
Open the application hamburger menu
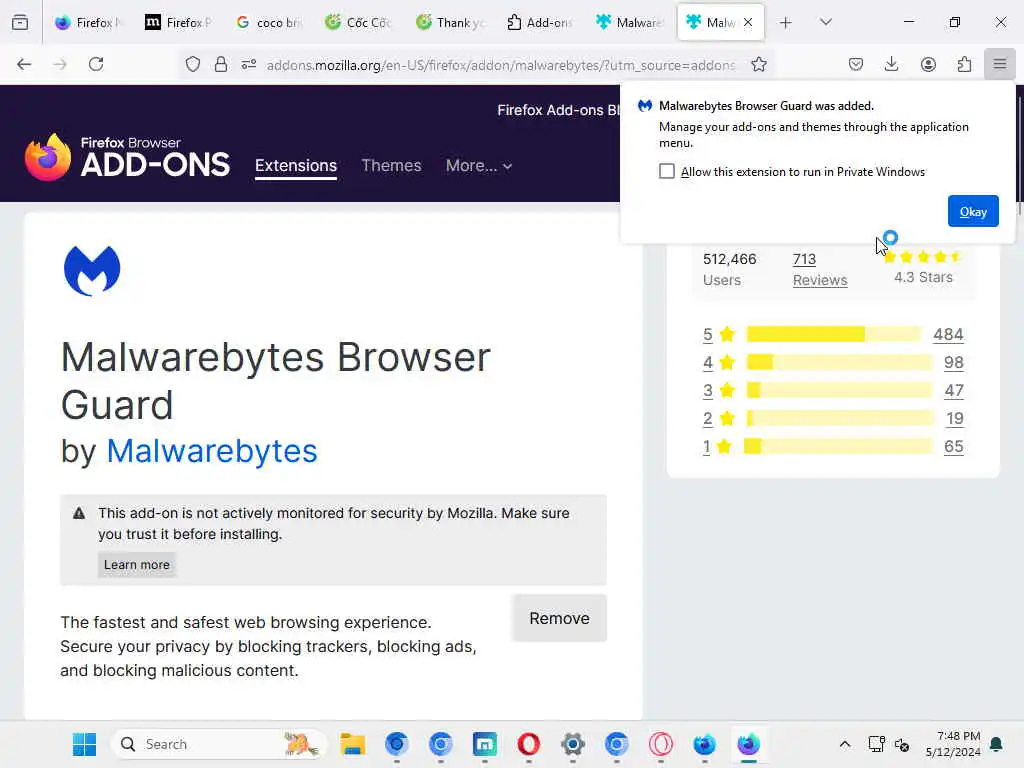coord(1000,64)
